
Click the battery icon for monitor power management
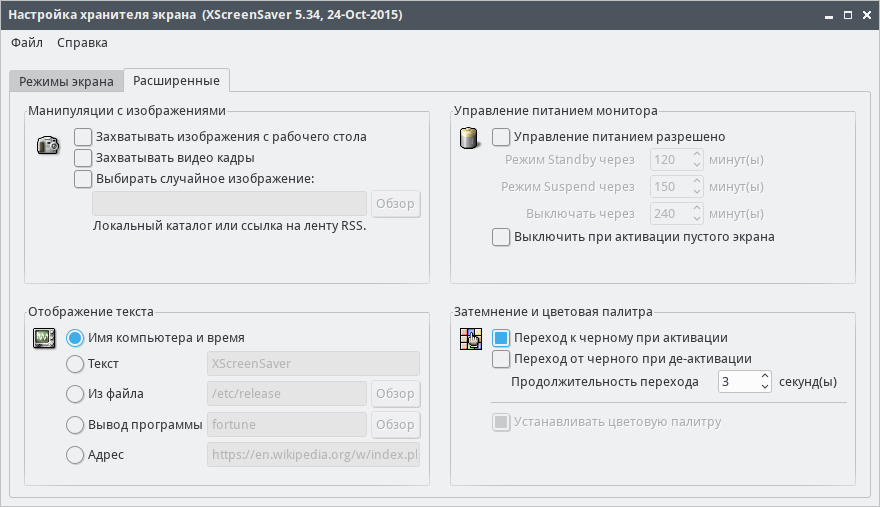click(x=468, y=138)
